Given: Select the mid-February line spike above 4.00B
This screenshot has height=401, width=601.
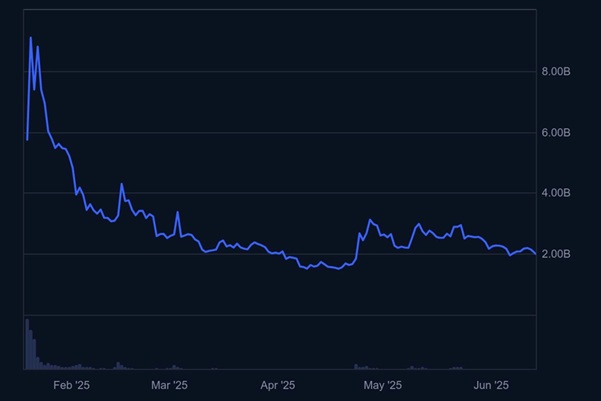Looking at the screenshot, I should click(x=122, y=184).
